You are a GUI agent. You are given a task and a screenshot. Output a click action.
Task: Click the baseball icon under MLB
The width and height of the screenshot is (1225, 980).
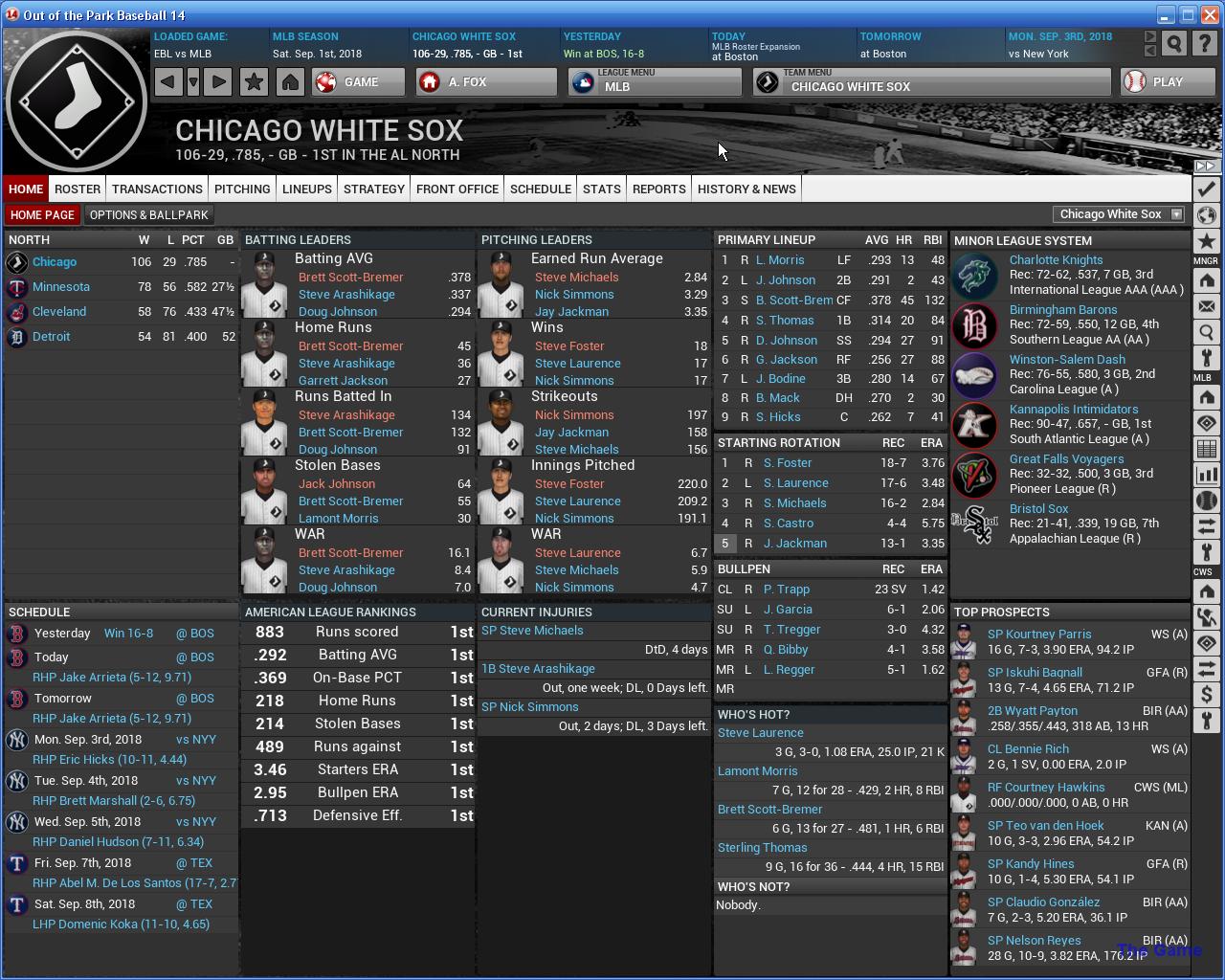point(1206,501)
